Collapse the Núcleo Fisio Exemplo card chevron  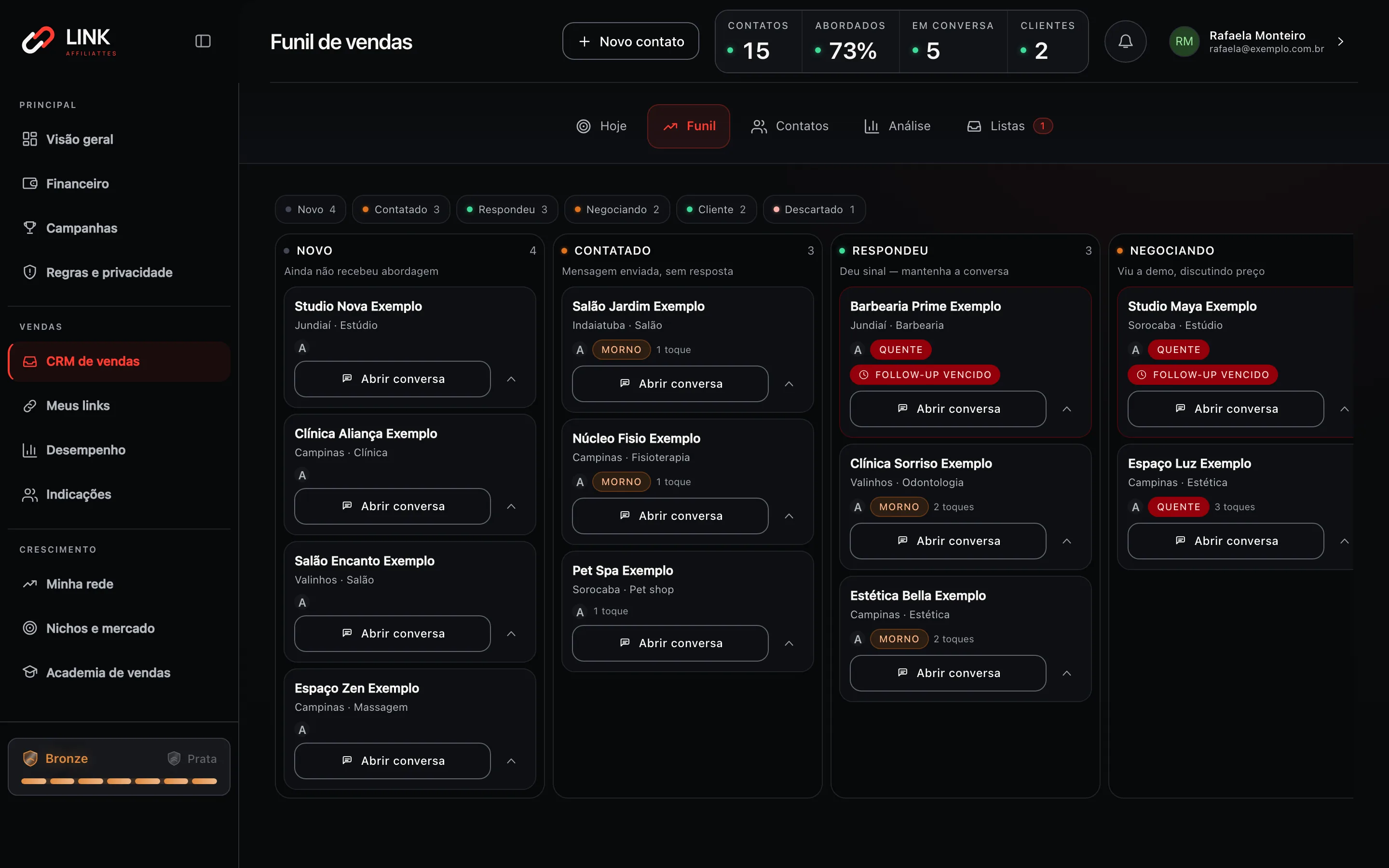tap(789, 516)
